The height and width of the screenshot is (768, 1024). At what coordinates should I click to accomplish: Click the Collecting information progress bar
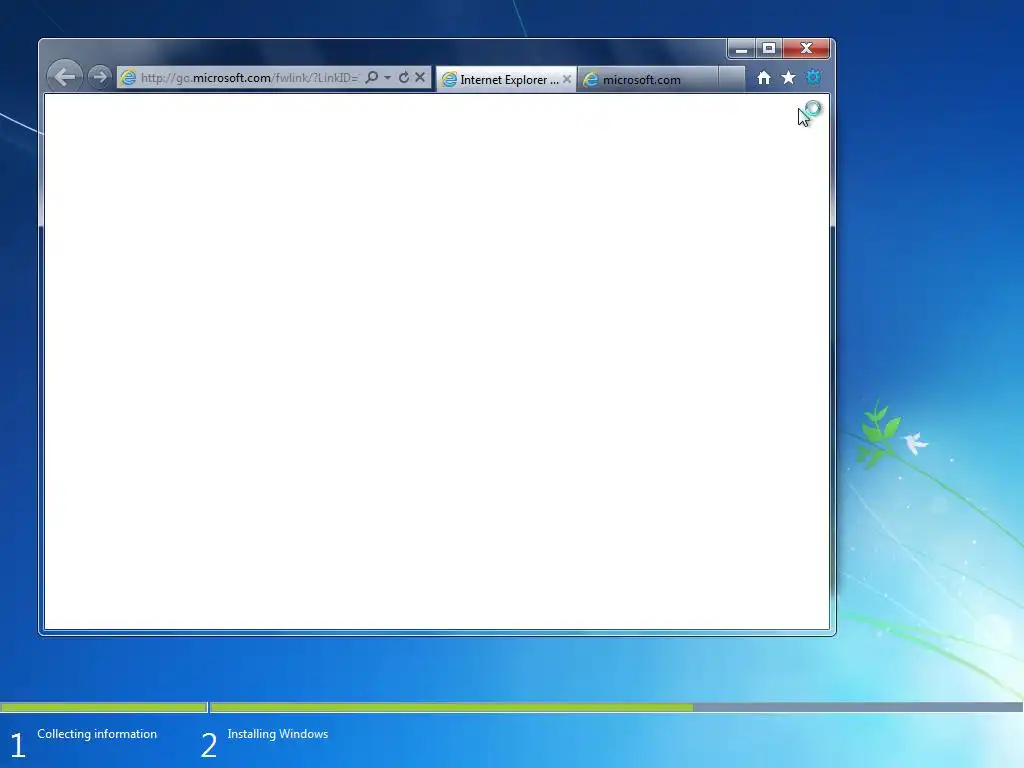point(103,707)
